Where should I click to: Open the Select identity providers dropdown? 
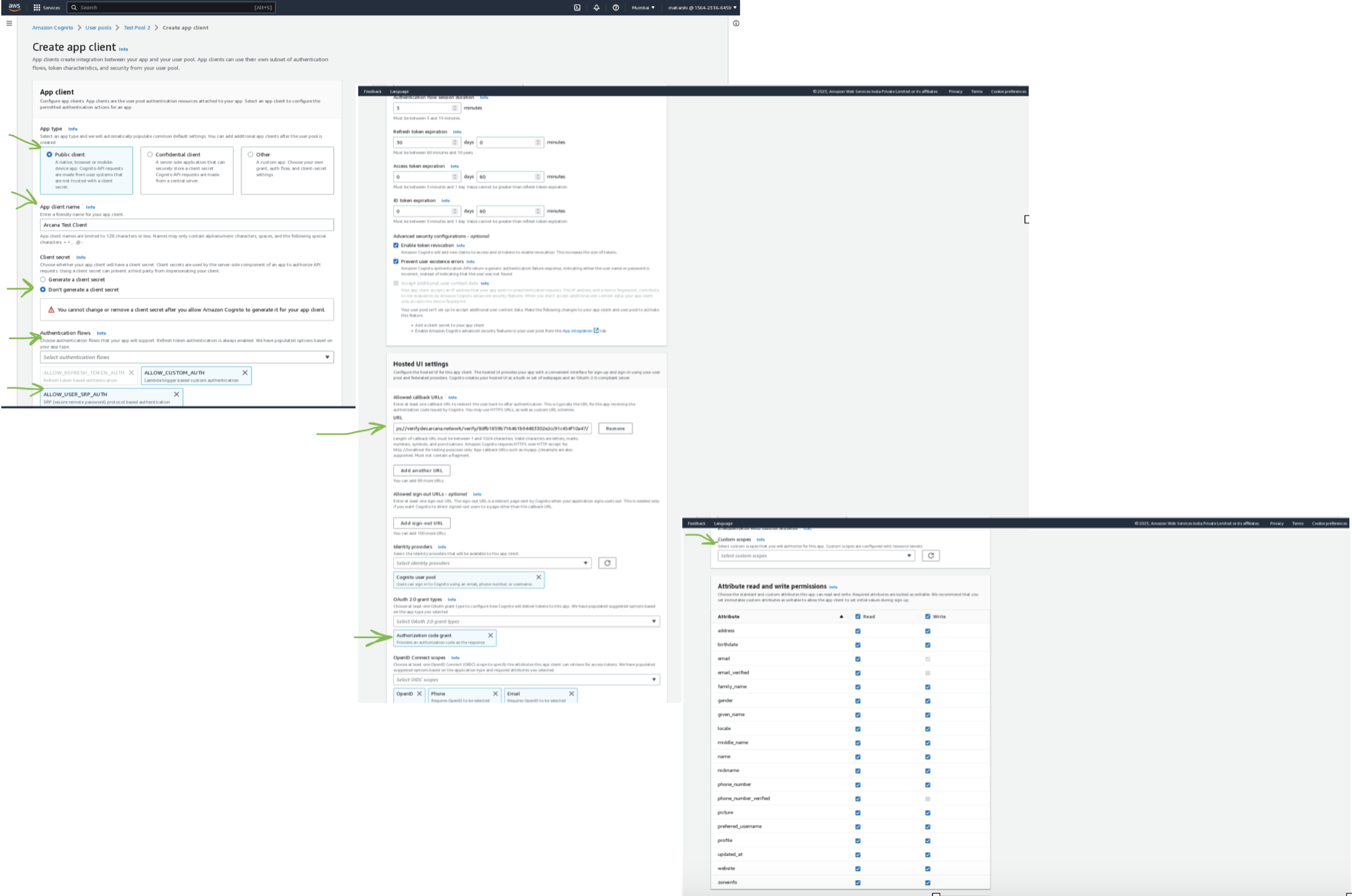492,563
